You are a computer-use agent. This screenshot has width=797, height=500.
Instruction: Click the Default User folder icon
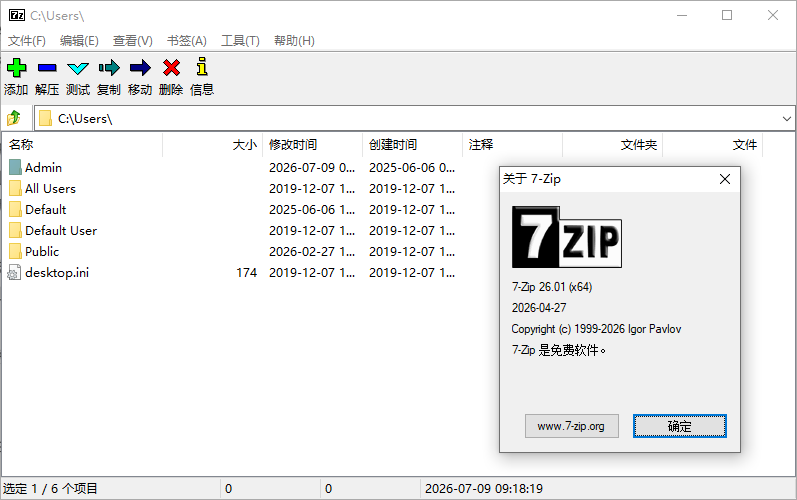coord(15,230)
